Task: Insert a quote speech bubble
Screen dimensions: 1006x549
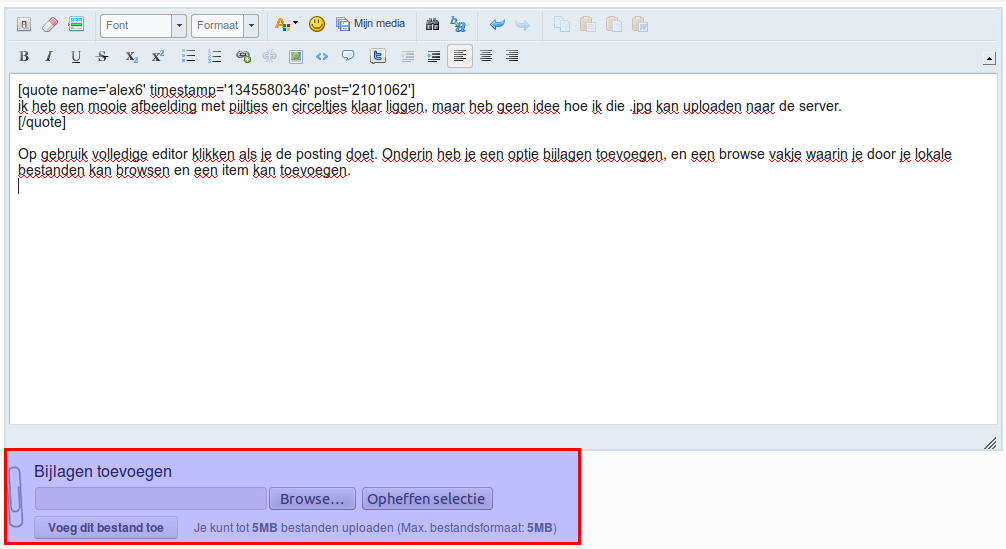Action: (348, 56)
